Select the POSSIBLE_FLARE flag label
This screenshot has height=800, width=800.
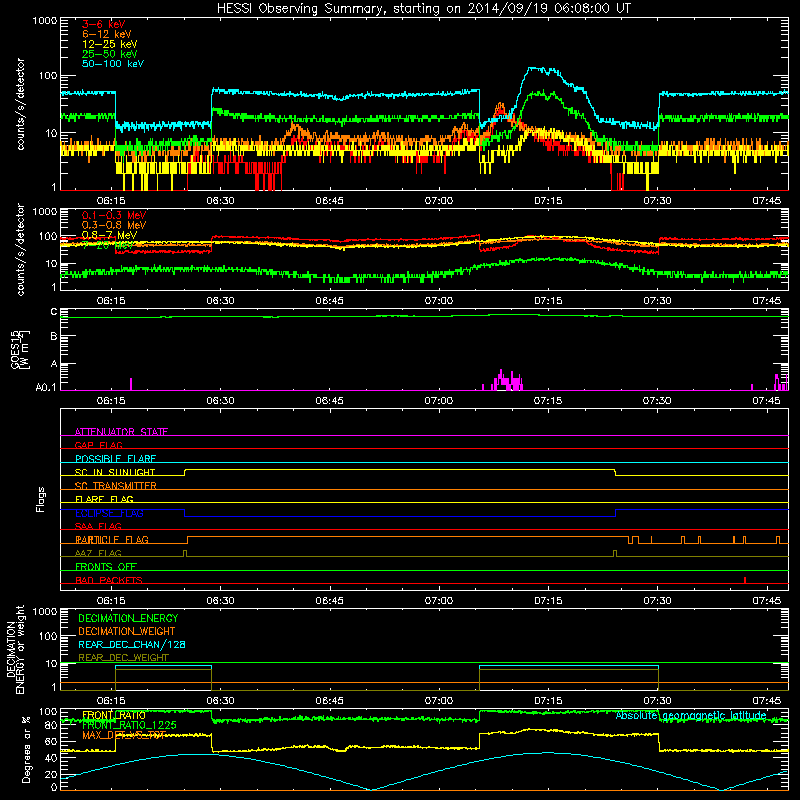115,459
